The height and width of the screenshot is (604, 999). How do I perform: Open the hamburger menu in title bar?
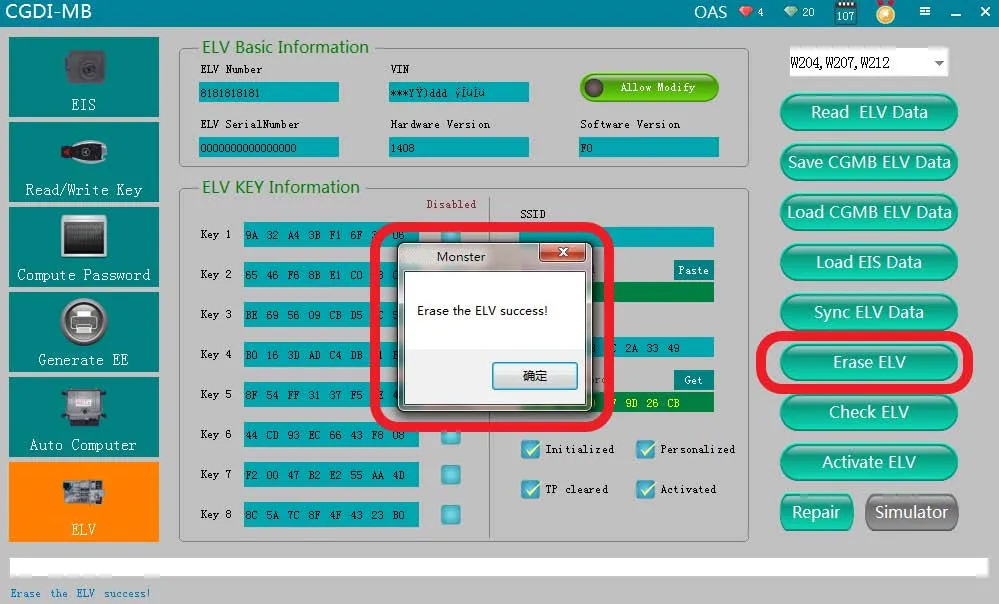925,11
